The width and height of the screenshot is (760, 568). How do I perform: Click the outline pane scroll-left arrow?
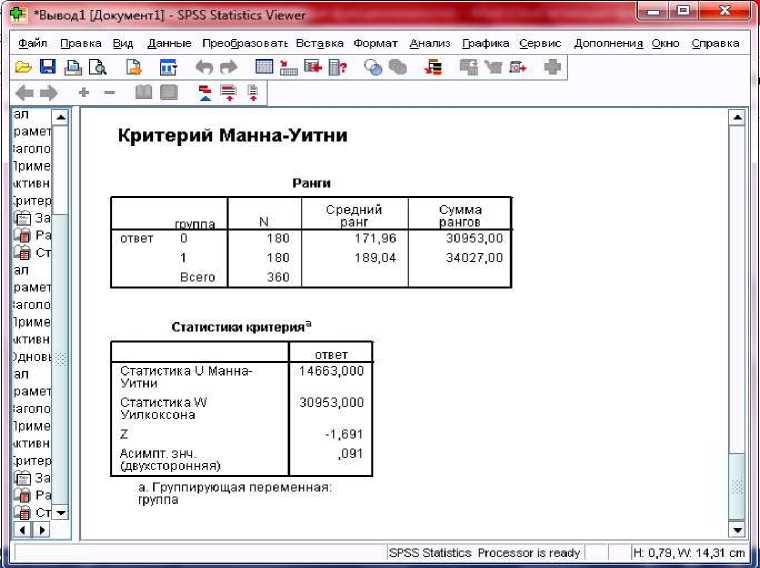pos(22,530)
